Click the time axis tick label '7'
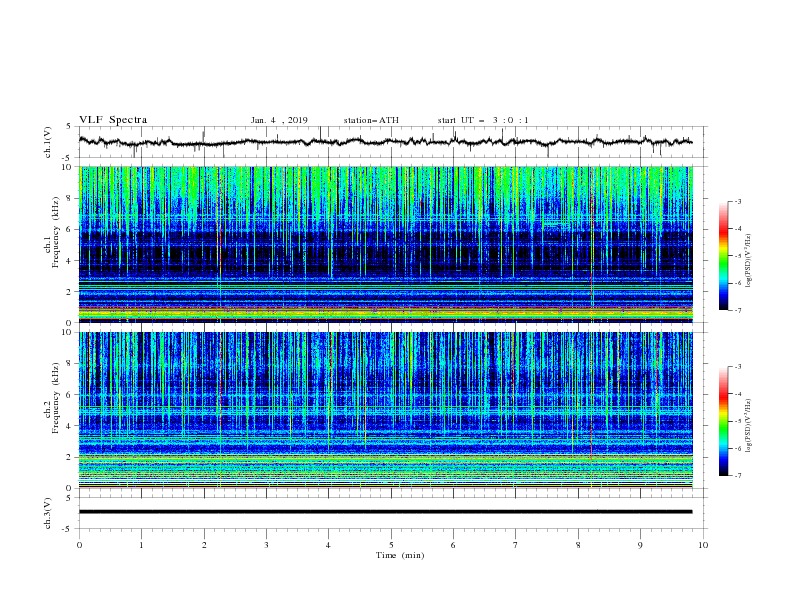The image size is (792, 612). click(516, 545)
